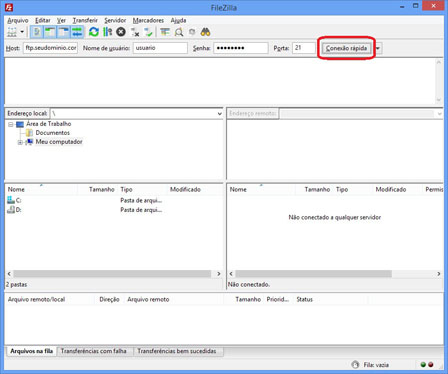448x374 pixels.
Task: Click the remote Nome column header
Action: pyautogui.click(x=261, y=189)
